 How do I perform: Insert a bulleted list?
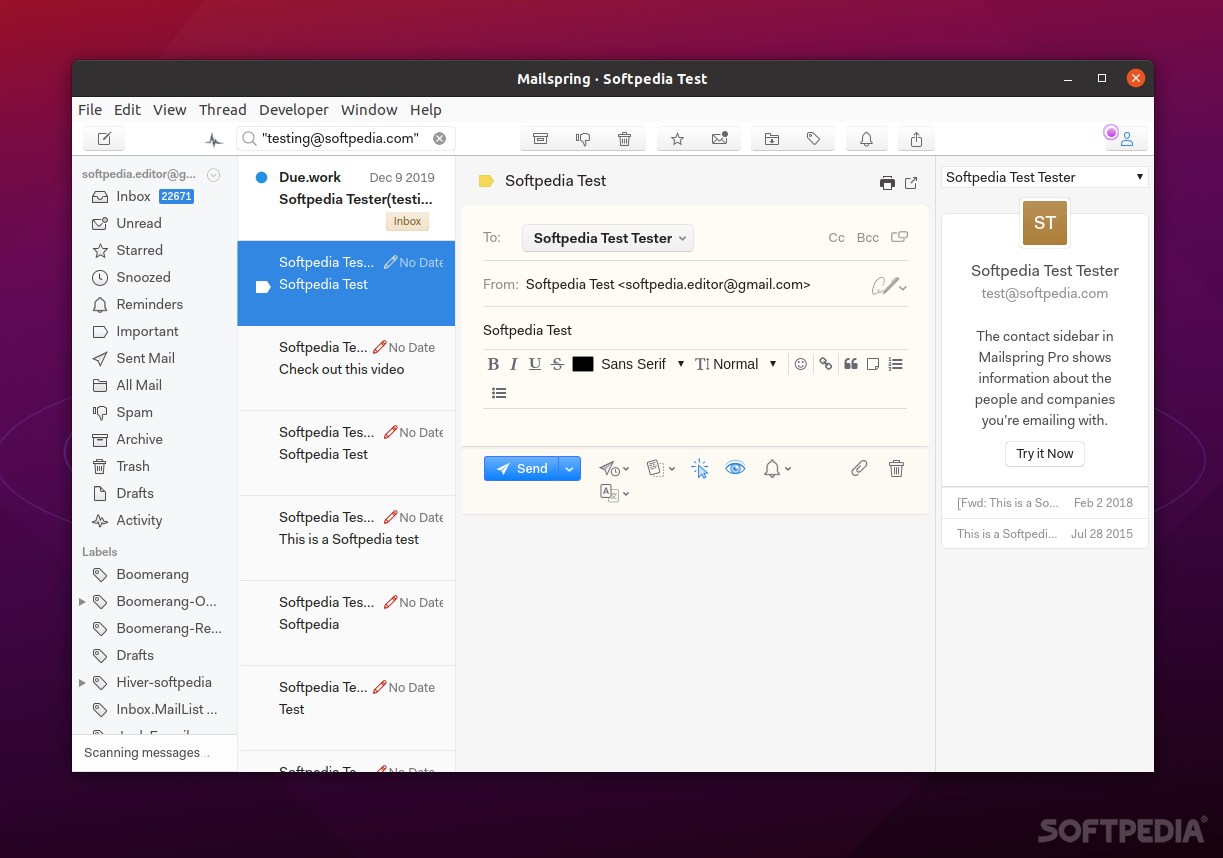point(499,393)
